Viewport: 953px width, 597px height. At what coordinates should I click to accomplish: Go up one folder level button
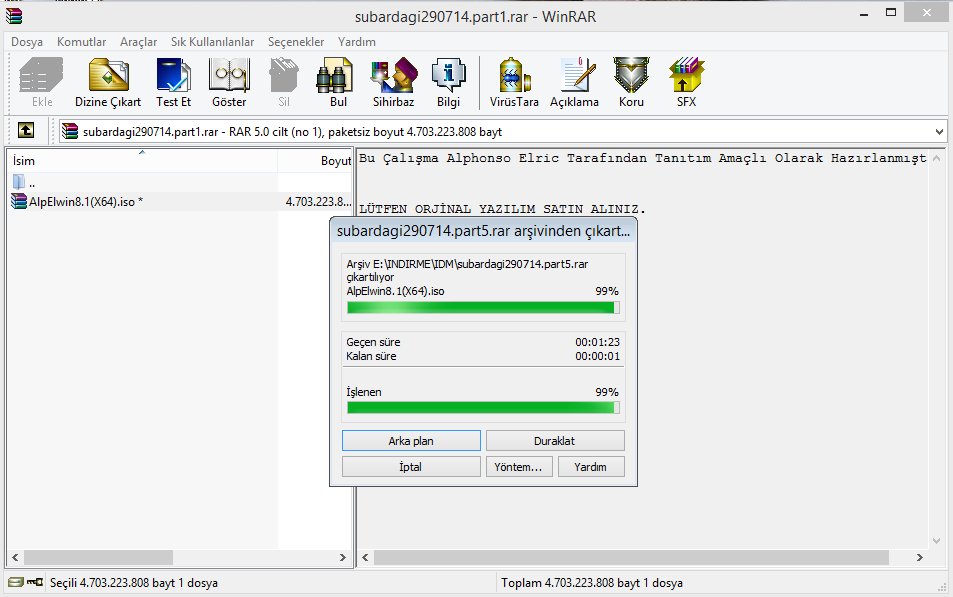pyautogui.click(x=26, y=131)
